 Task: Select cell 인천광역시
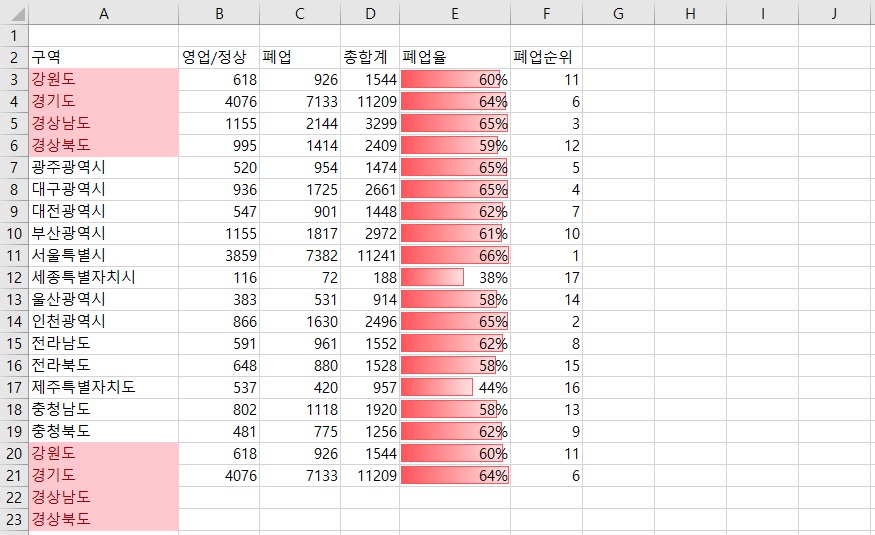[103, 321]
